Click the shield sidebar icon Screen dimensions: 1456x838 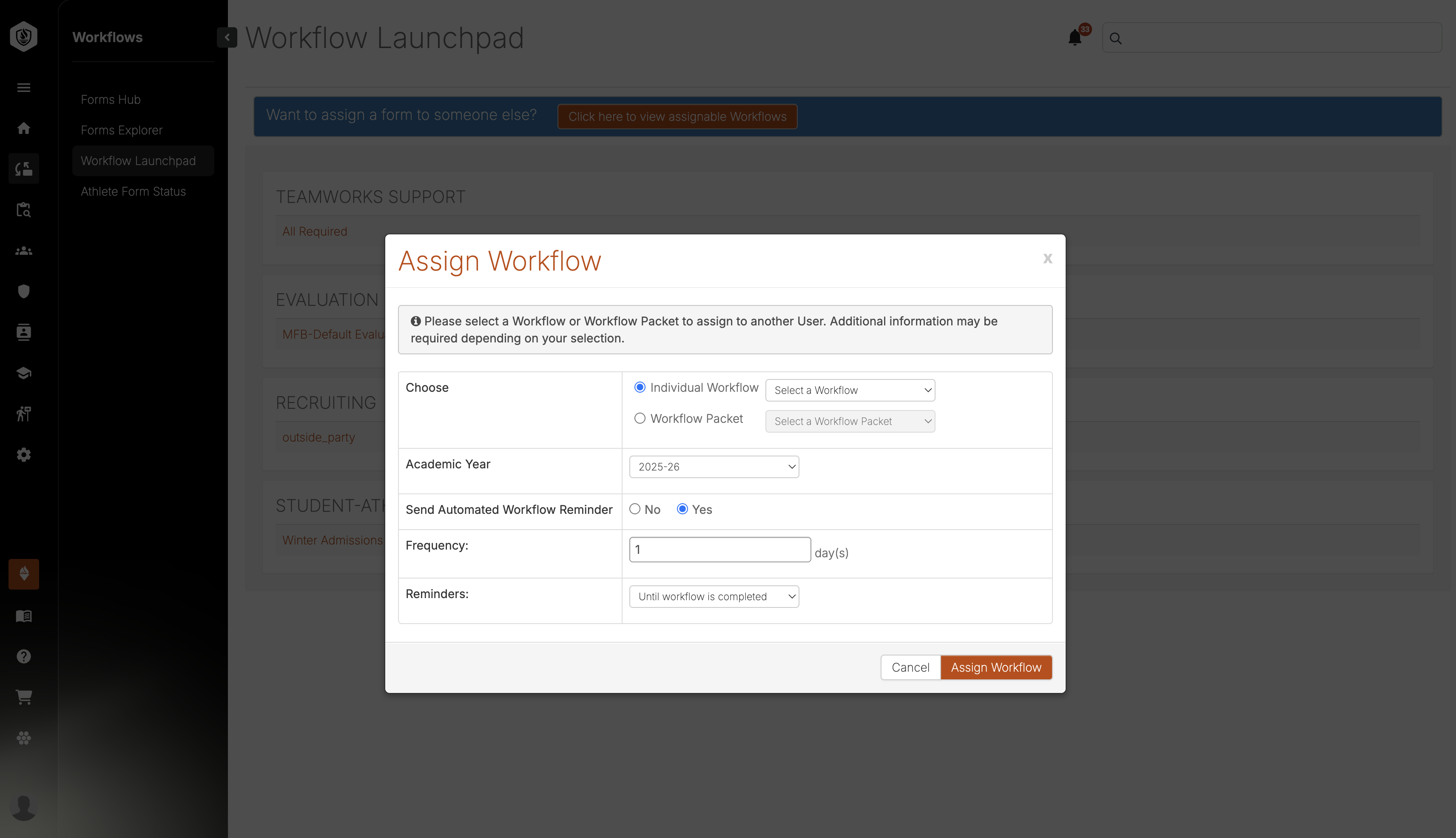23,291
